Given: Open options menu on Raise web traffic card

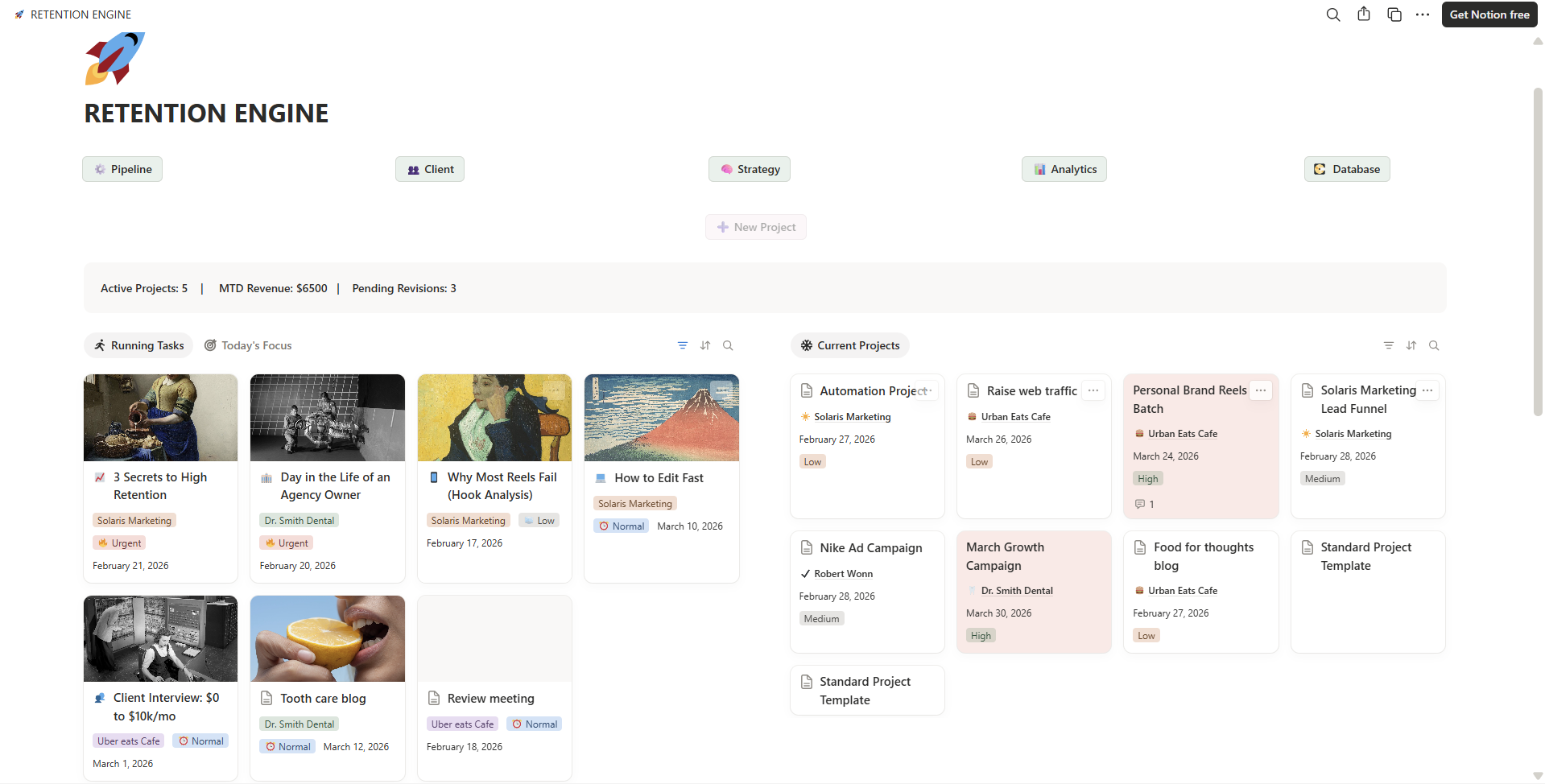Looking at the screenshot, I should 1093,390.
